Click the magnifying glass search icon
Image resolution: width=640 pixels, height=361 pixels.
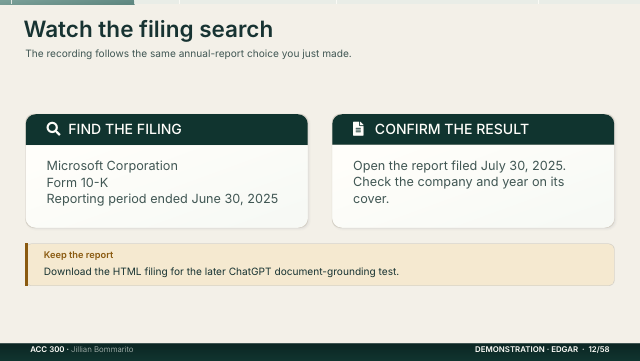53,129
